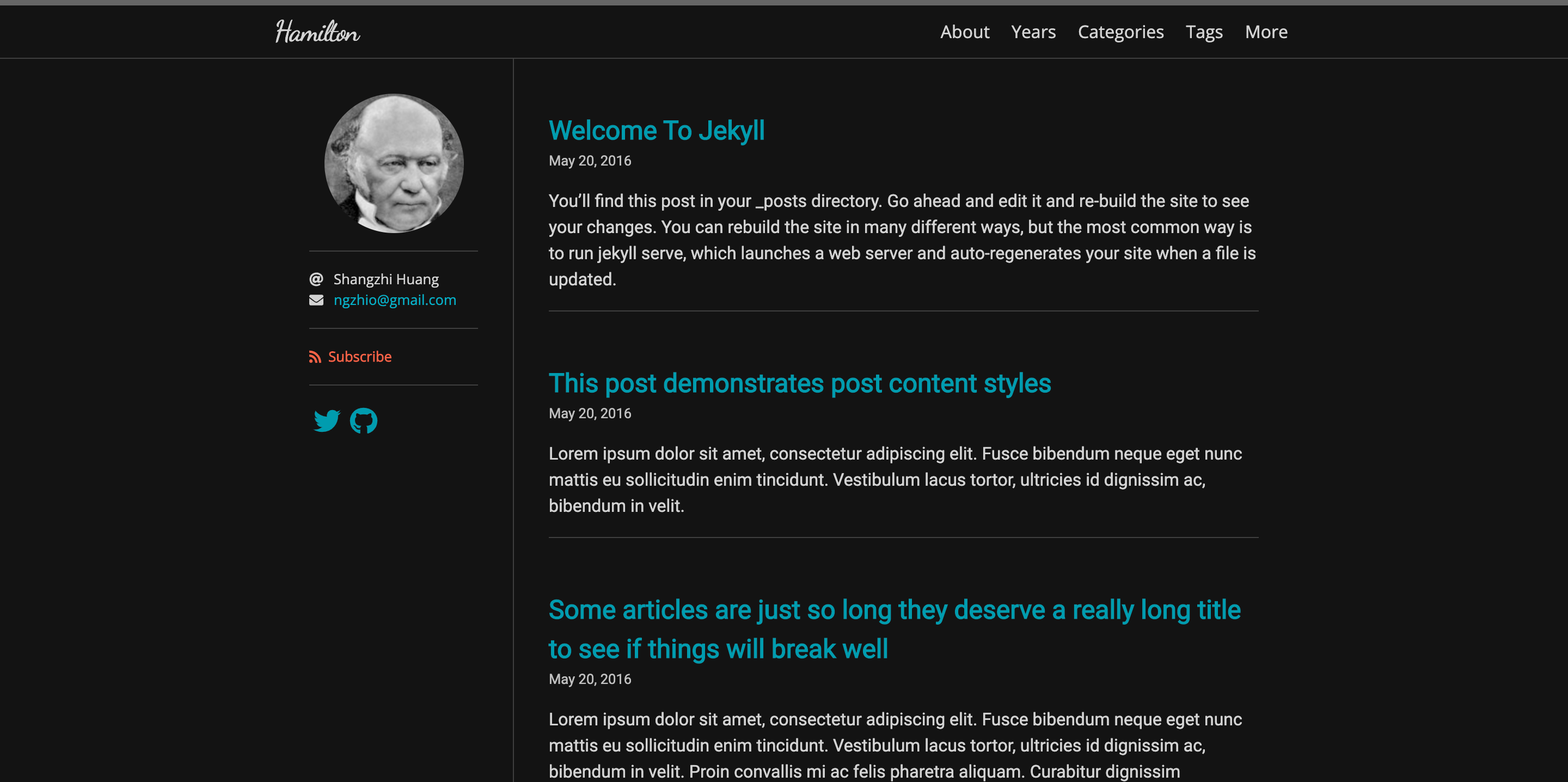Click the Welcome To Jekyll excerpt paragraph
Screen dimensions: 1568x782
[901, 240]
